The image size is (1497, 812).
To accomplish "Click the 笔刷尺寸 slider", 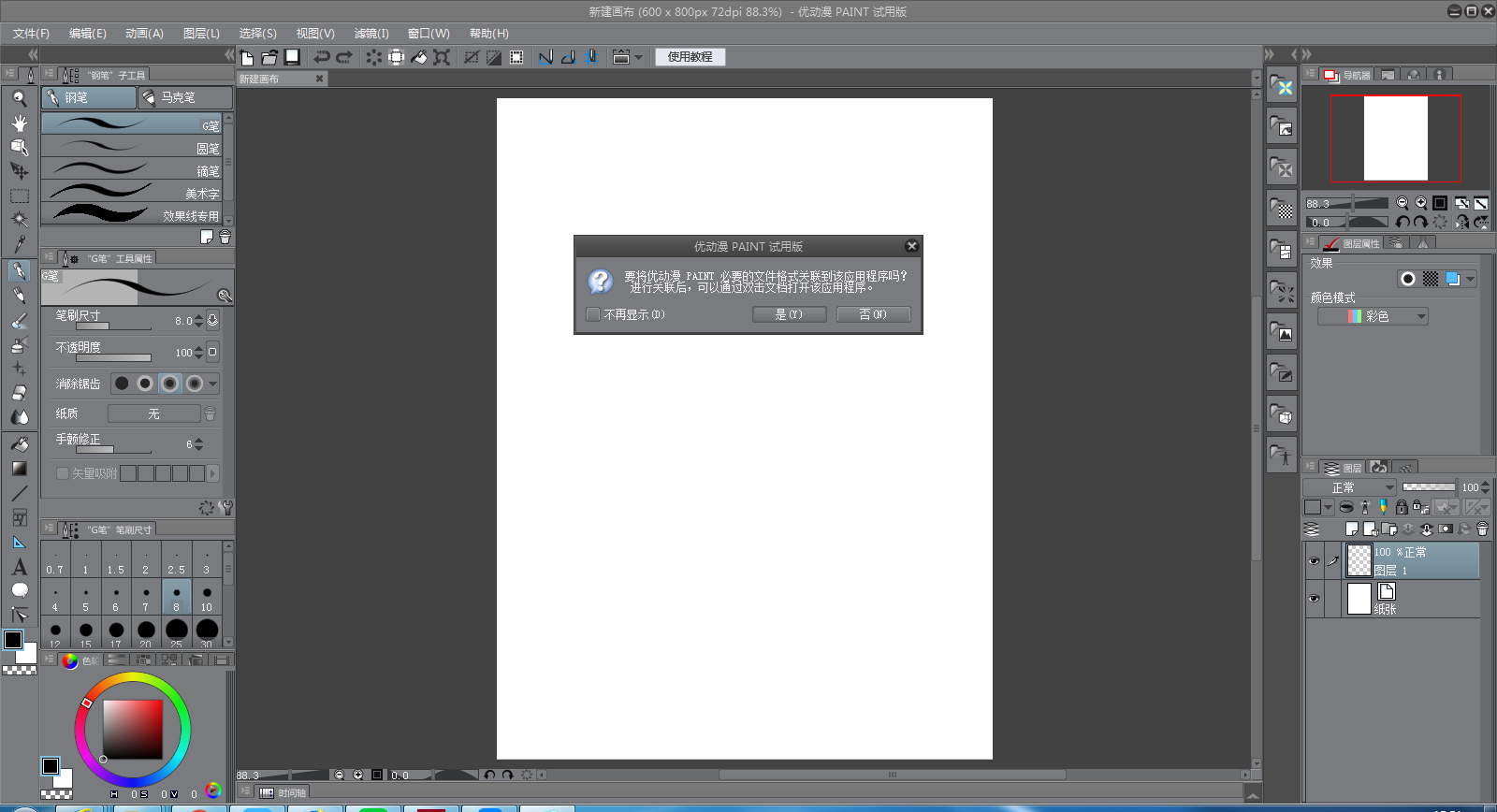I will (113, 326).
